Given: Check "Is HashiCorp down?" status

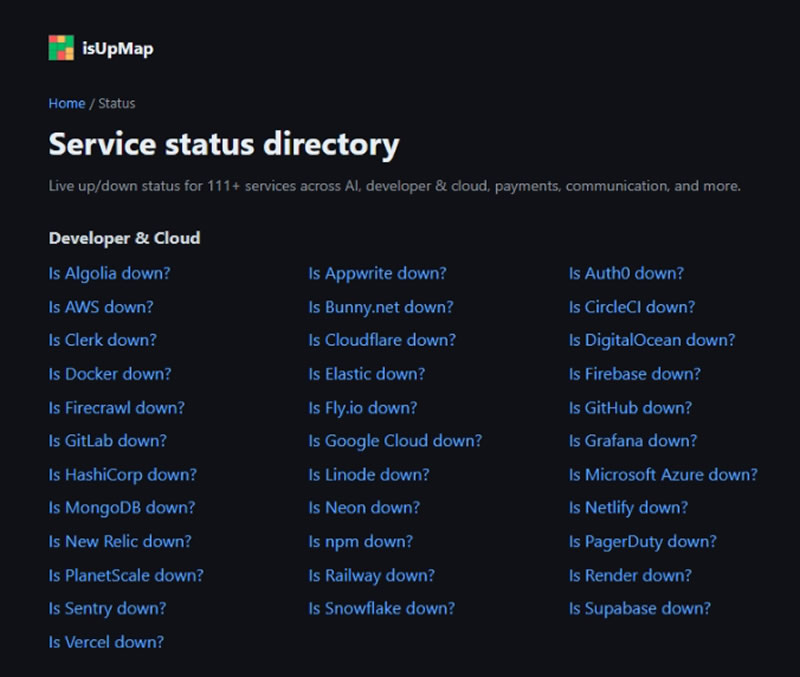Looking at the screenshot, I should (122, 475).
